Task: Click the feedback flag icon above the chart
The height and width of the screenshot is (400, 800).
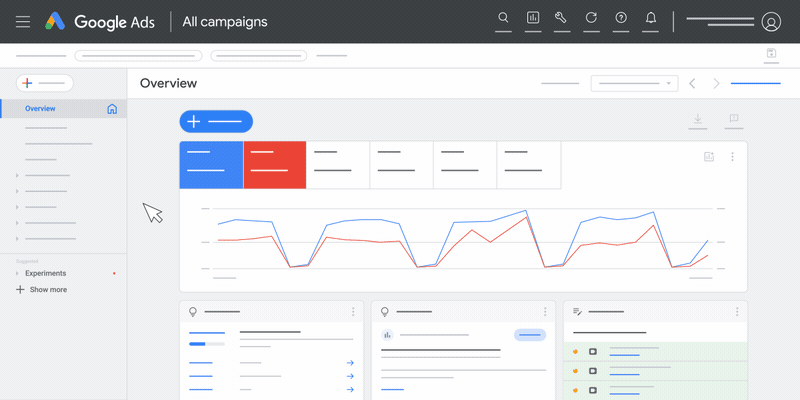Action: [734, 118]
